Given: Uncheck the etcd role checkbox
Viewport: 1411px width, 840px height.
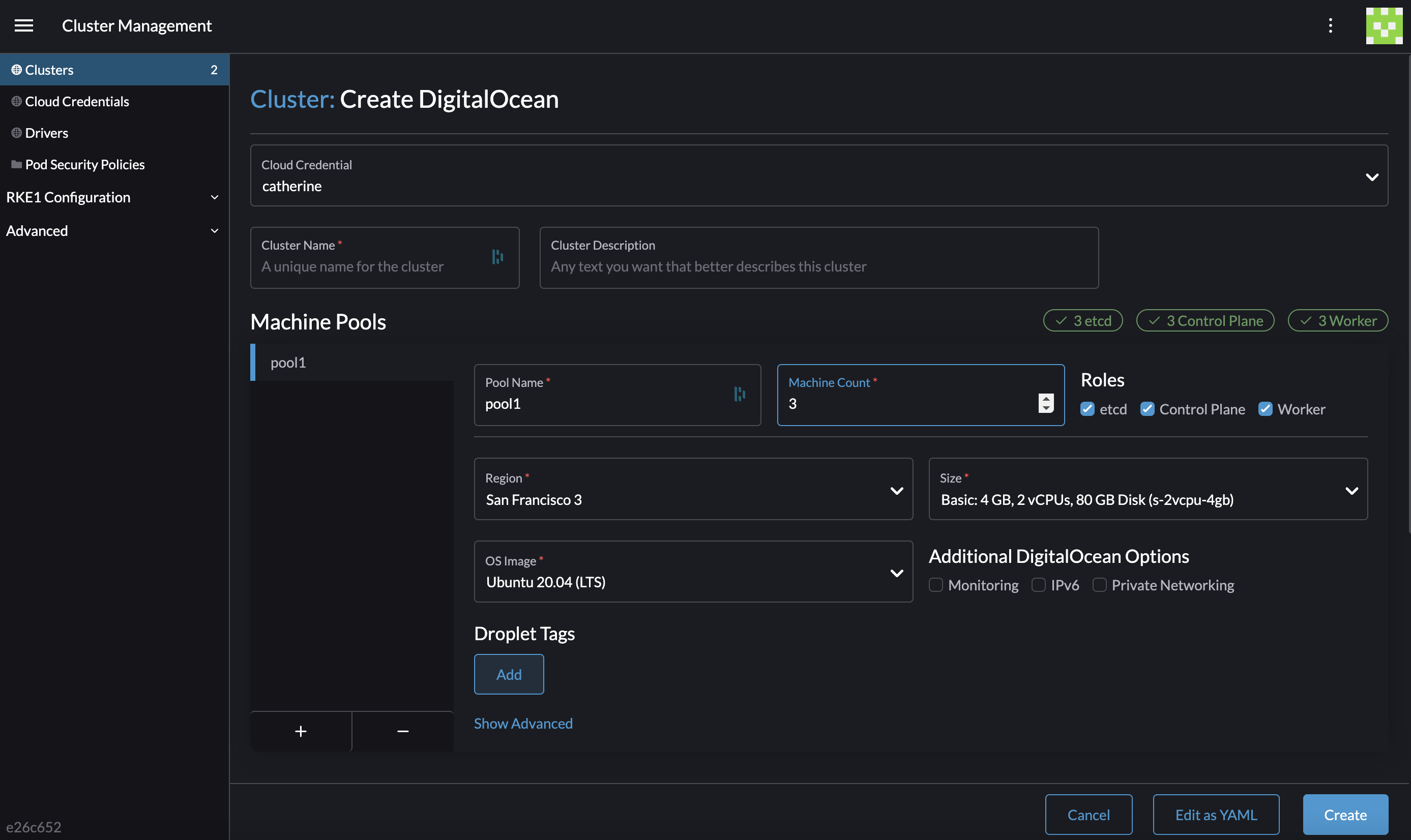Looking at the screenshot, I should click(1087, 409).
